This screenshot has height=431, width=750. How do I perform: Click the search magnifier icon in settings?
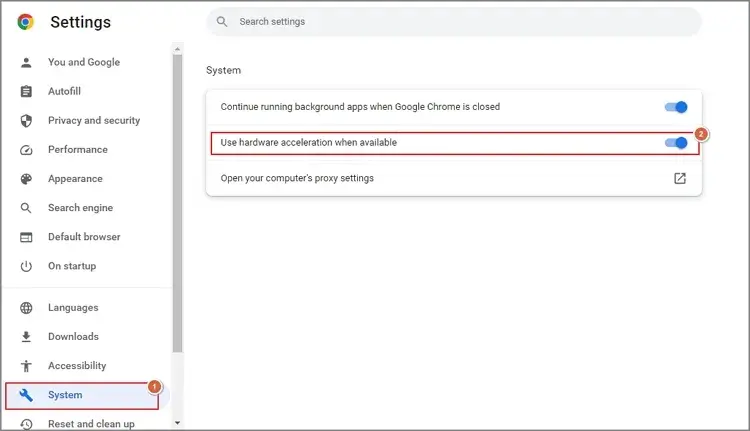pos(222,22)
